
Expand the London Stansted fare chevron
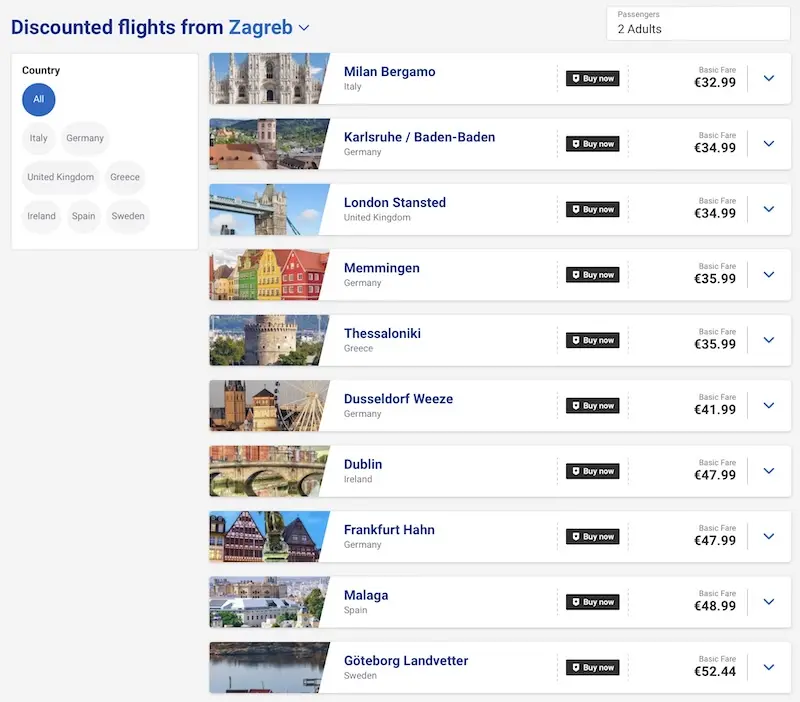[769, 209]
